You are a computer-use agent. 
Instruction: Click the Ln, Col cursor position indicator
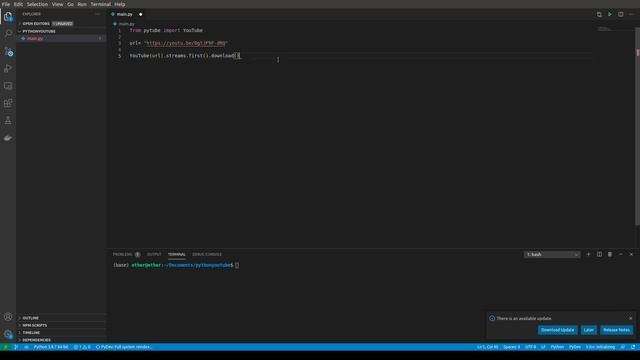pyautogui.click(x=487, y=347)
